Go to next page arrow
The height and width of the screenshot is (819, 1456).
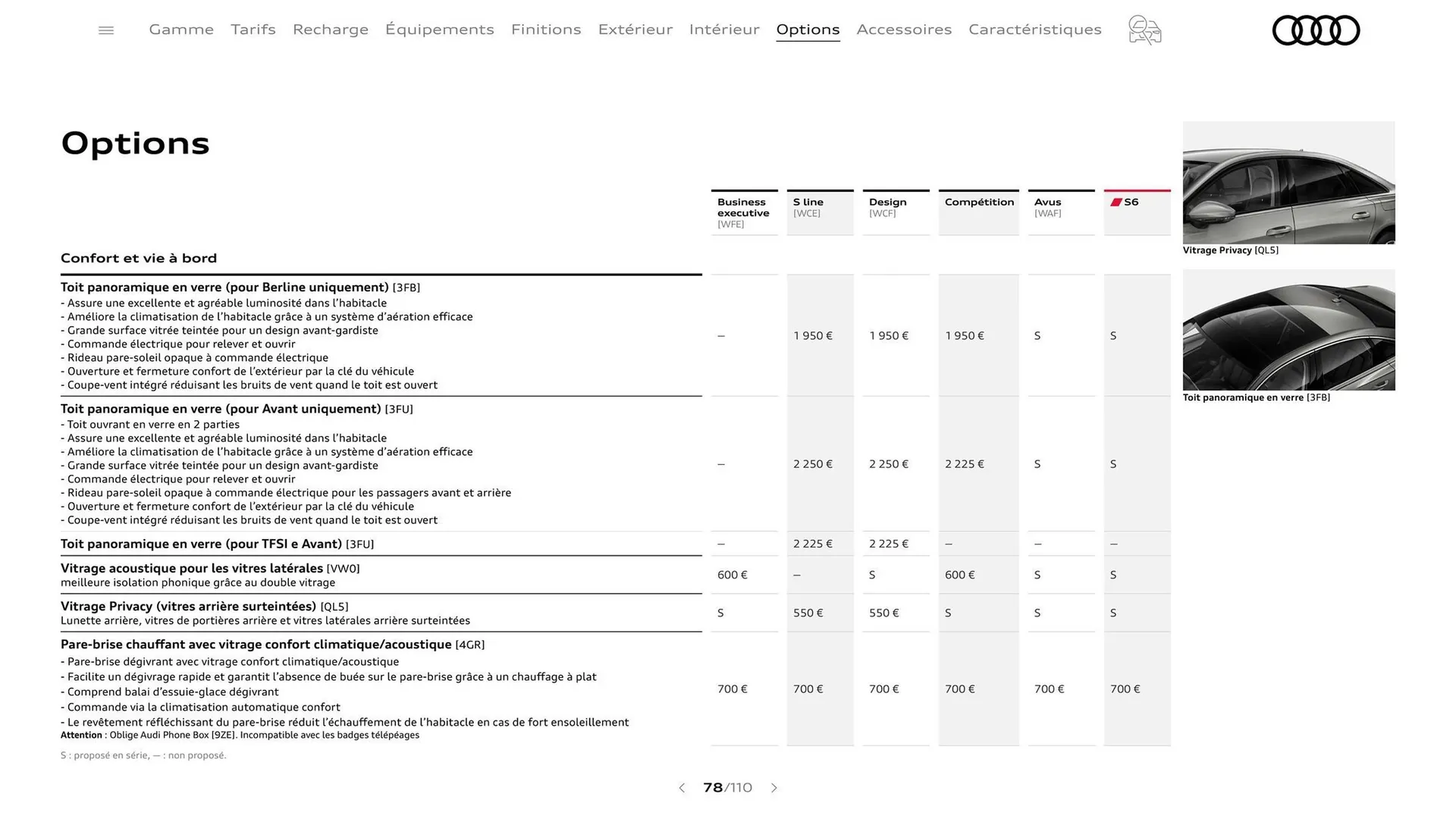point(774,788)
